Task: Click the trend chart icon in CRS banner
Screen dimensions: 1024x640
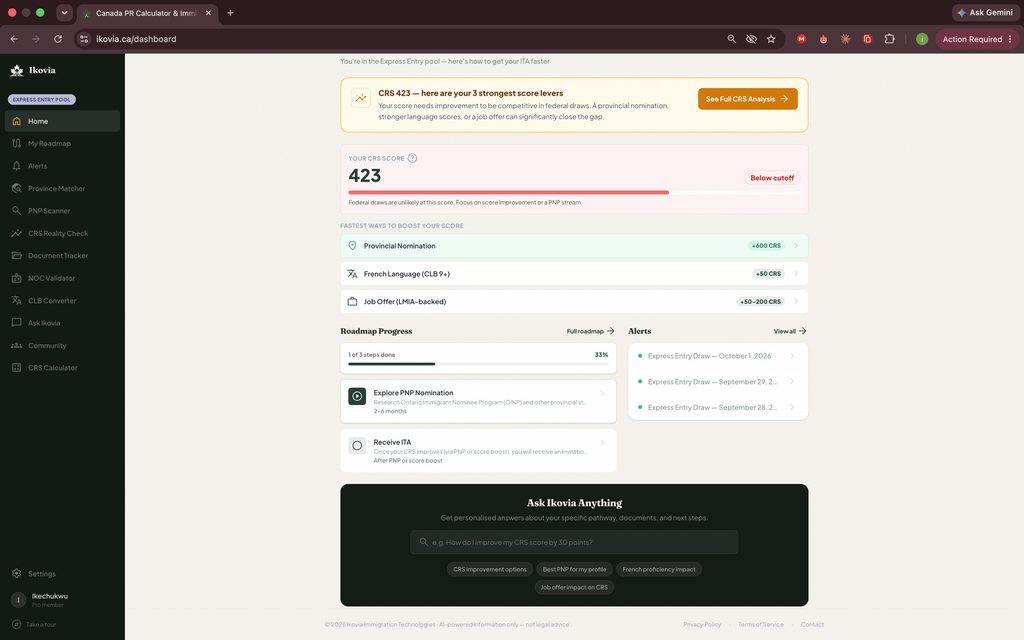Action: click(x=360, y=98)
